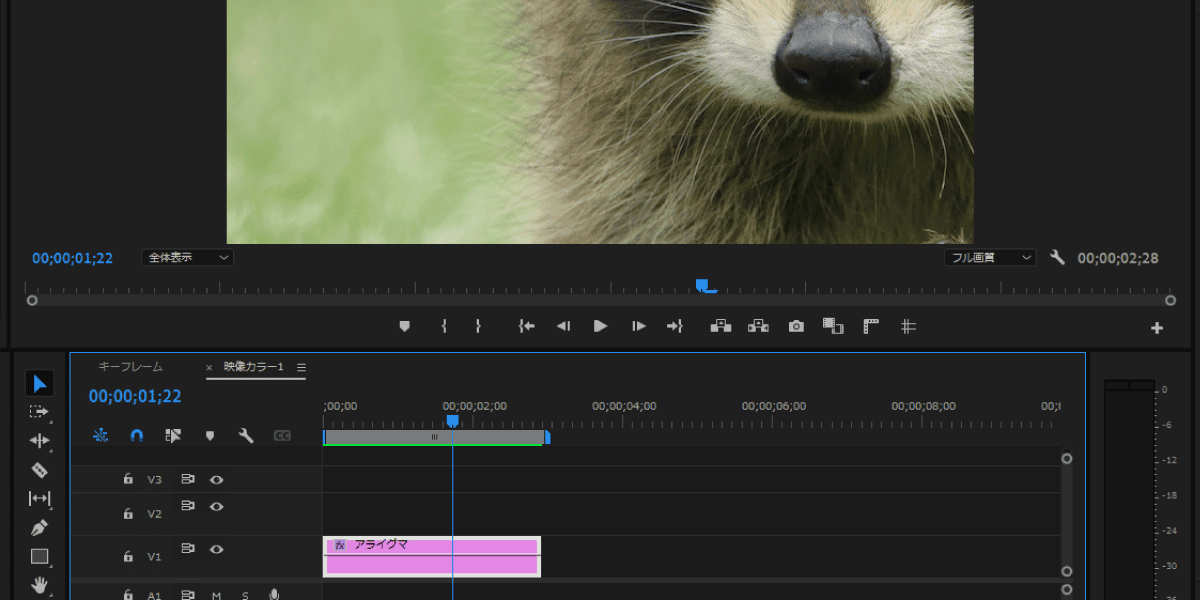Open Program monitor settings wrench
1200x600 pixels.
(x=1058, y=257)
